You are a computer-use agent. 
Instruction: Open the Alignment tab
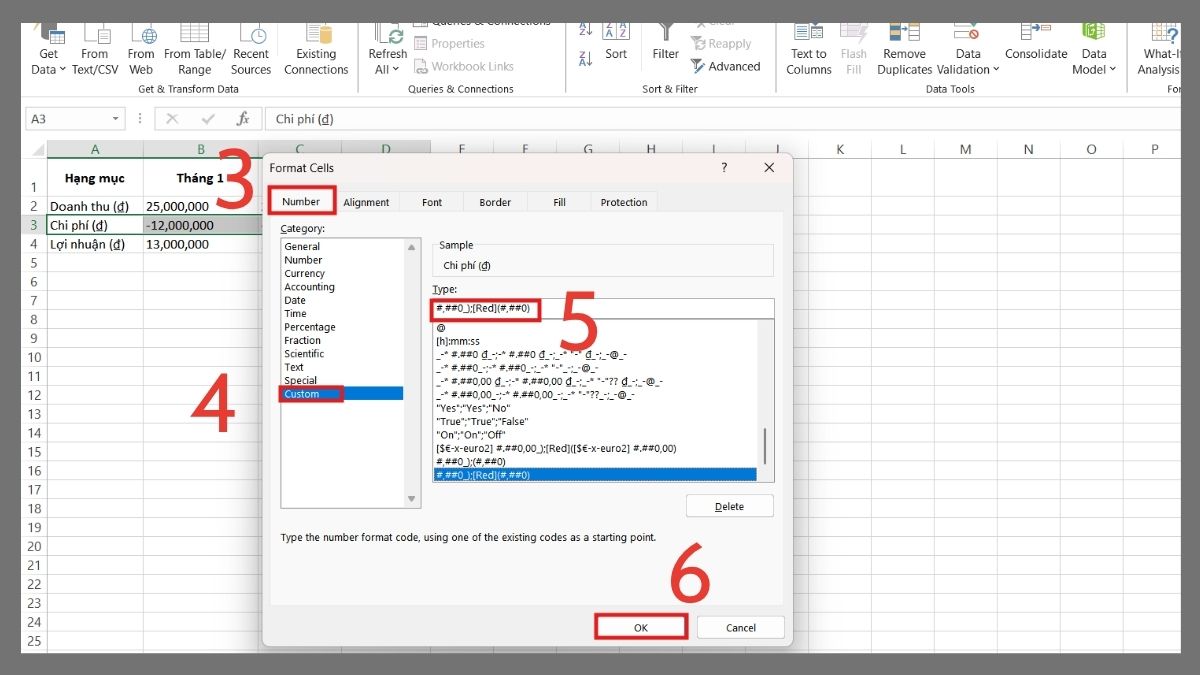[366, 201]
